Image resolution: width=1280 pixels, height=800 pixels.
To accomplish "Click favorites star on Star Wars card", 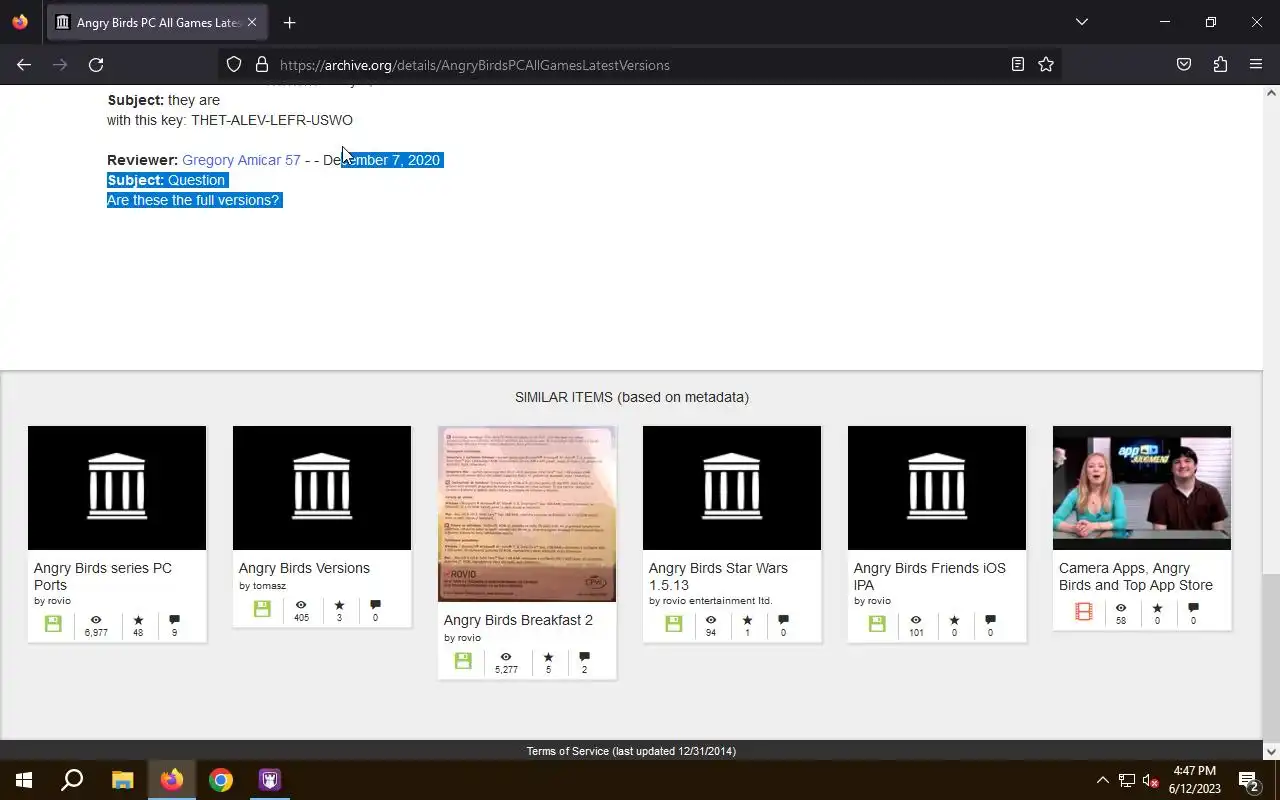I will pyautogui.click(x=747, y=620).
